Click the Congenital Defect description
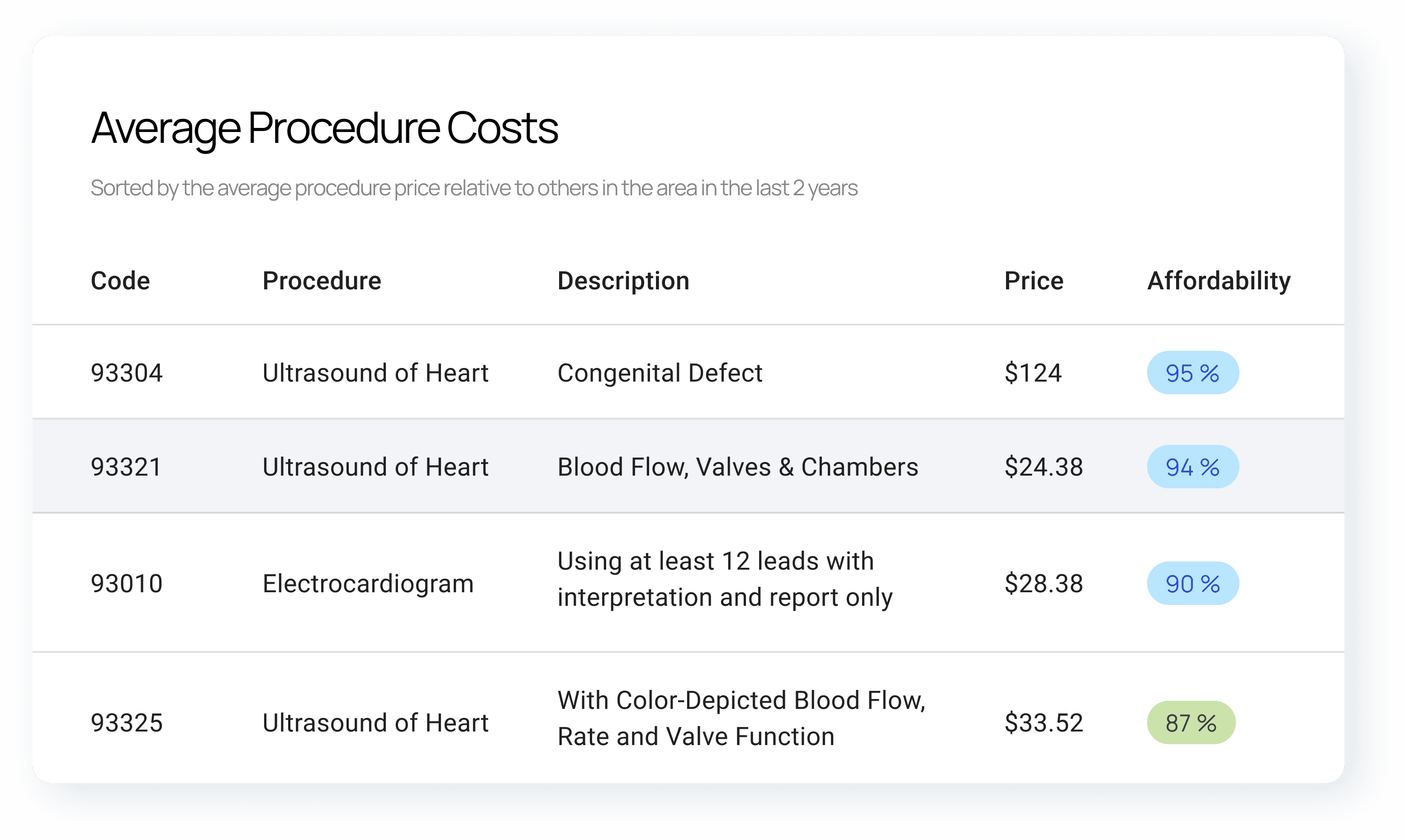Viewport: 1405px width, 840px height. [660, 373]
